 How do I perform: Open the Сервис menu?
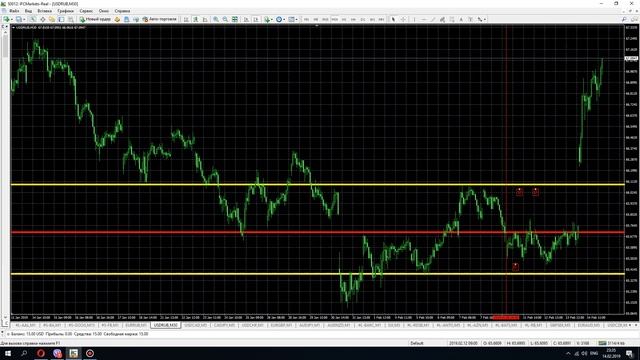pos(86,11)
